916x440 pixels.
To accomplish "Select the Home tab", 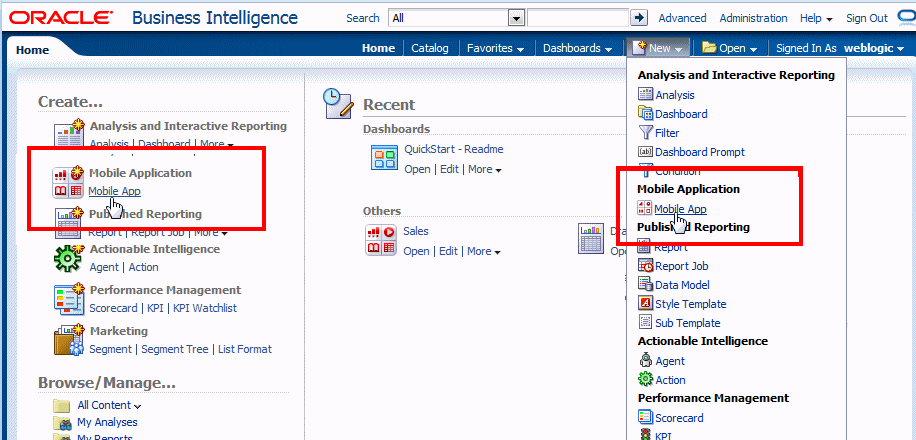I will click(32, 50).
